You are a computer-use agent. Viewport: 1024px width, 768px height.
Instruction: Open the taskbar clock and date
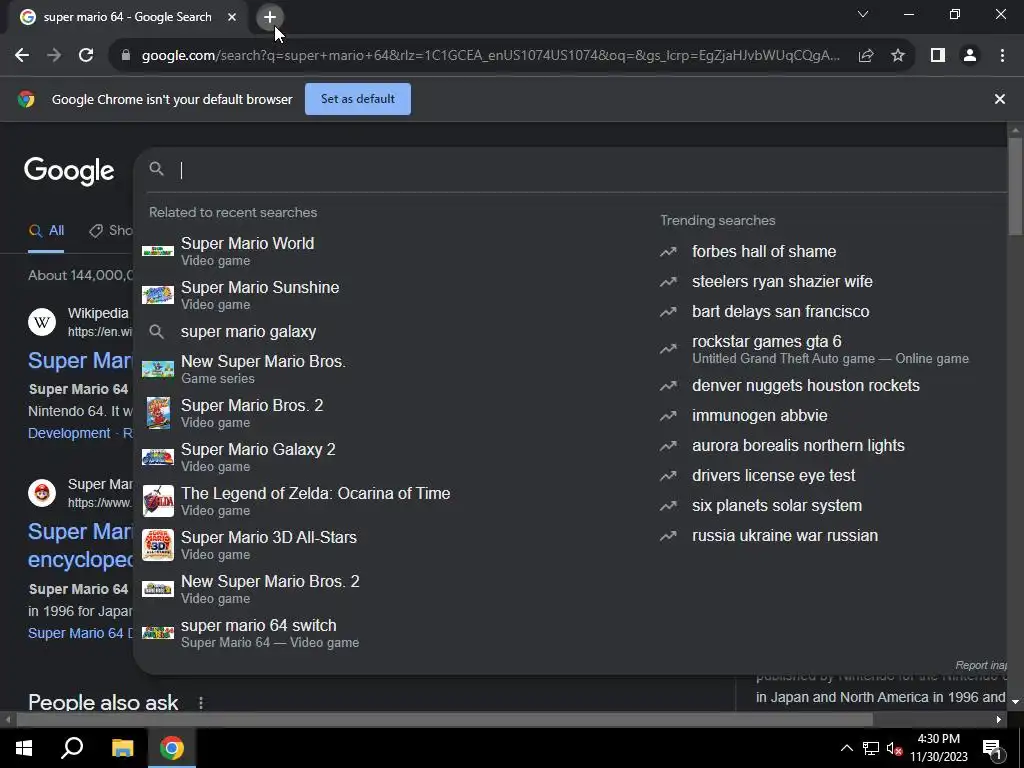pyautogui.click(x=939, y=748)
